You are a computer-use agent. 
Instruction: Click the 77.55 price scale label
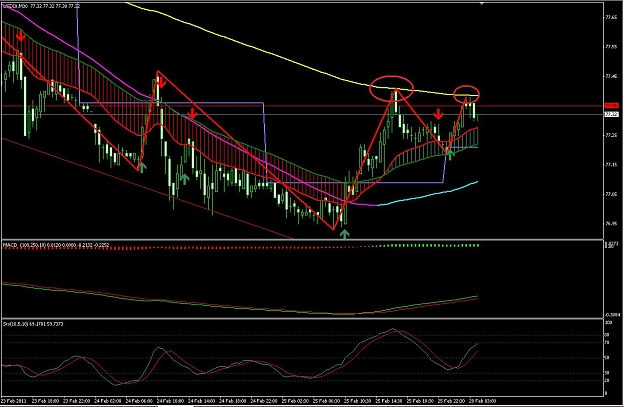[x=611, y=47]
